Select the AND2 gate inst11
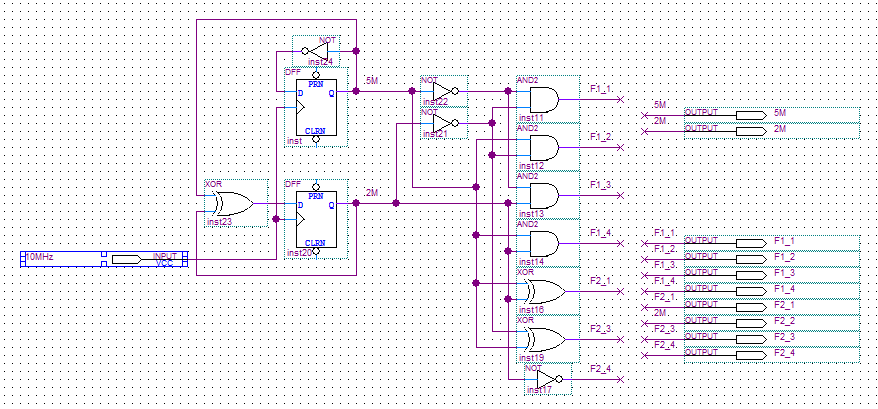The image size is (878, 409). (x=548, y=99)
